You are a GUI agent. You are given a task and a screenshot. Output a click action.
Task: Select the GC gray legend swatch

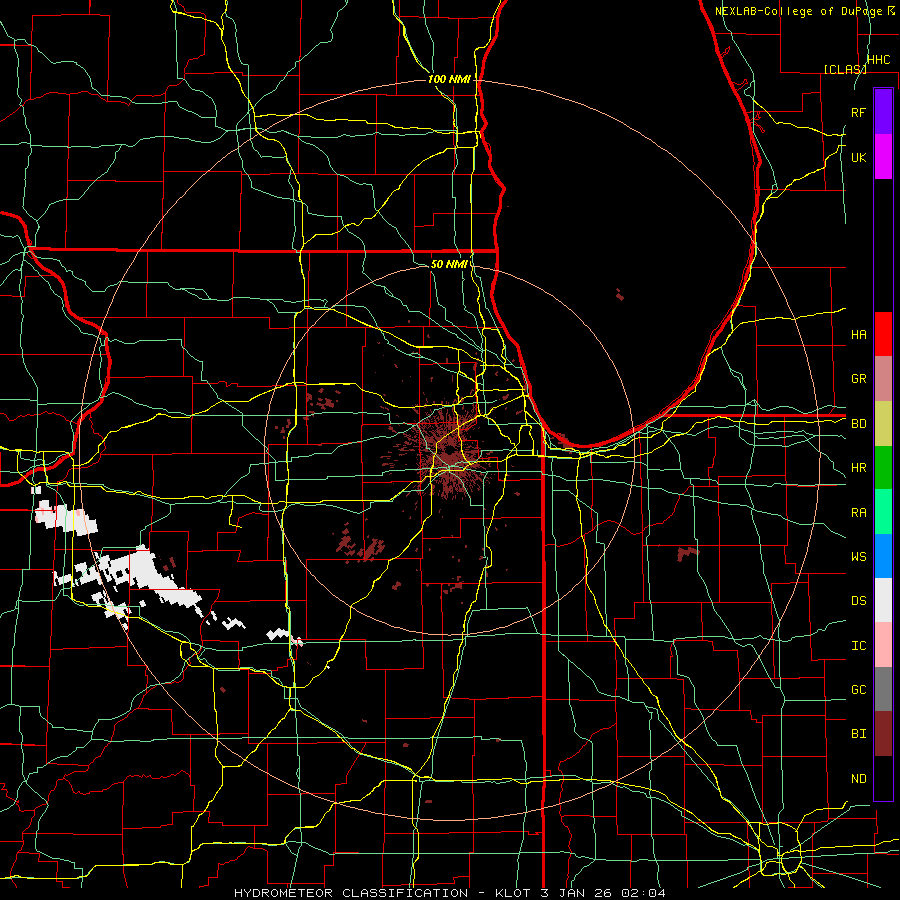coord(883,689)
